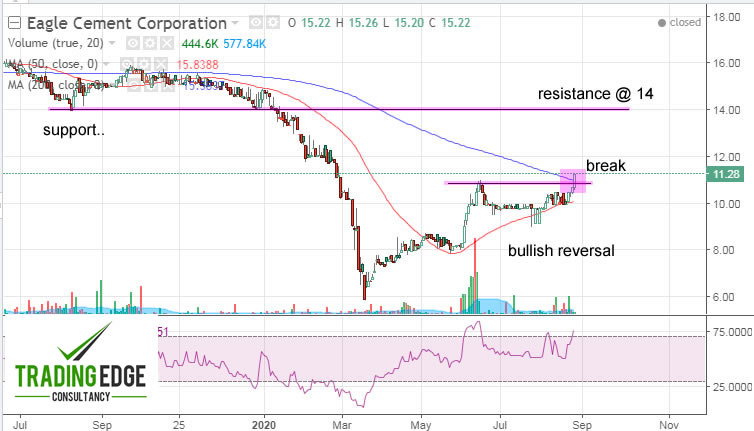The width and height of the screenshot is (754, 431).
Task: Click the 16.00 price axis label
Action: pos(727,63)
